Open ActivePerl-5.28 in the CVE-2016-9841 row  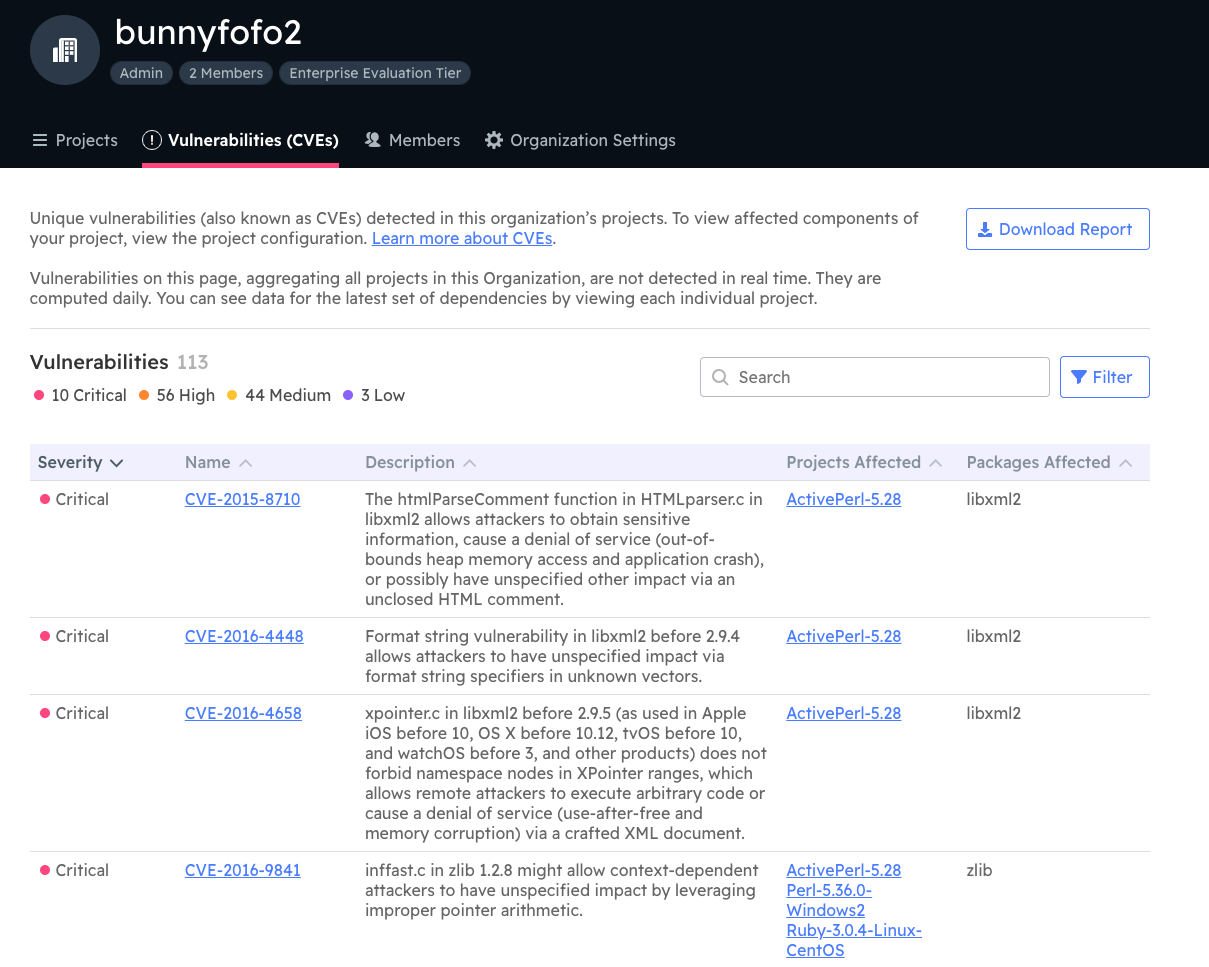[x=844, y=870]
